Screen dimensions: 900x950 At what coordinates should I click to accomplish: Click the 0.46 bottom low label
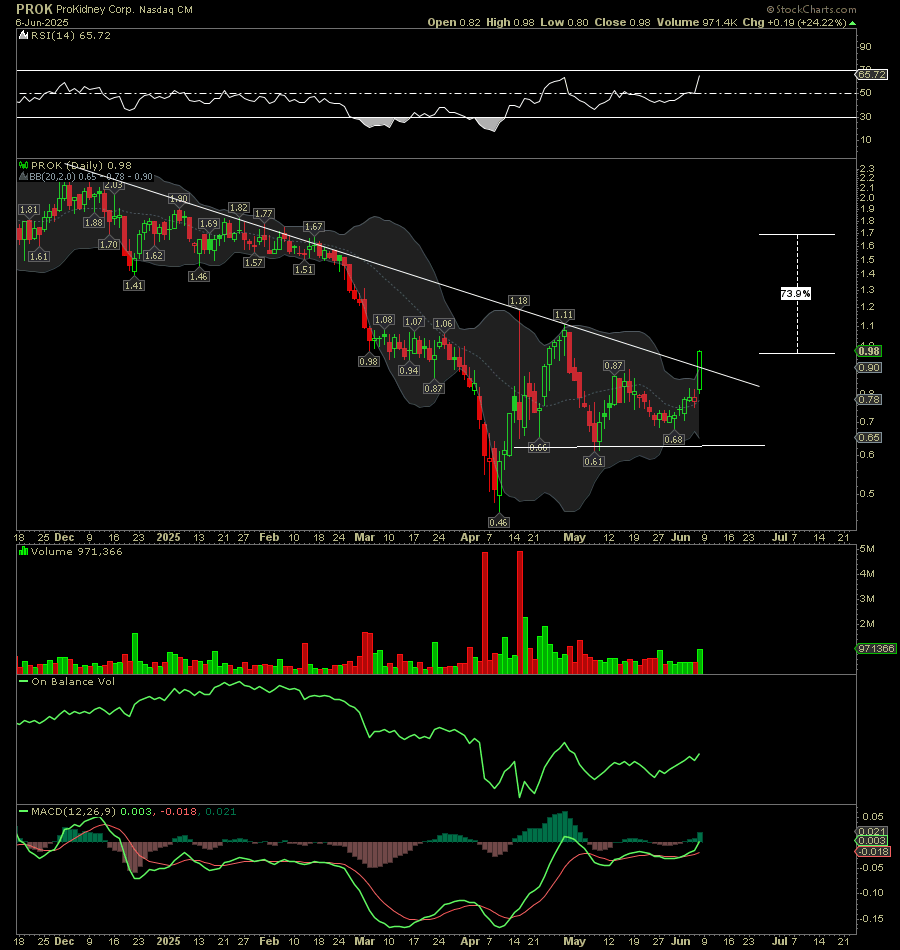point(499,522)
